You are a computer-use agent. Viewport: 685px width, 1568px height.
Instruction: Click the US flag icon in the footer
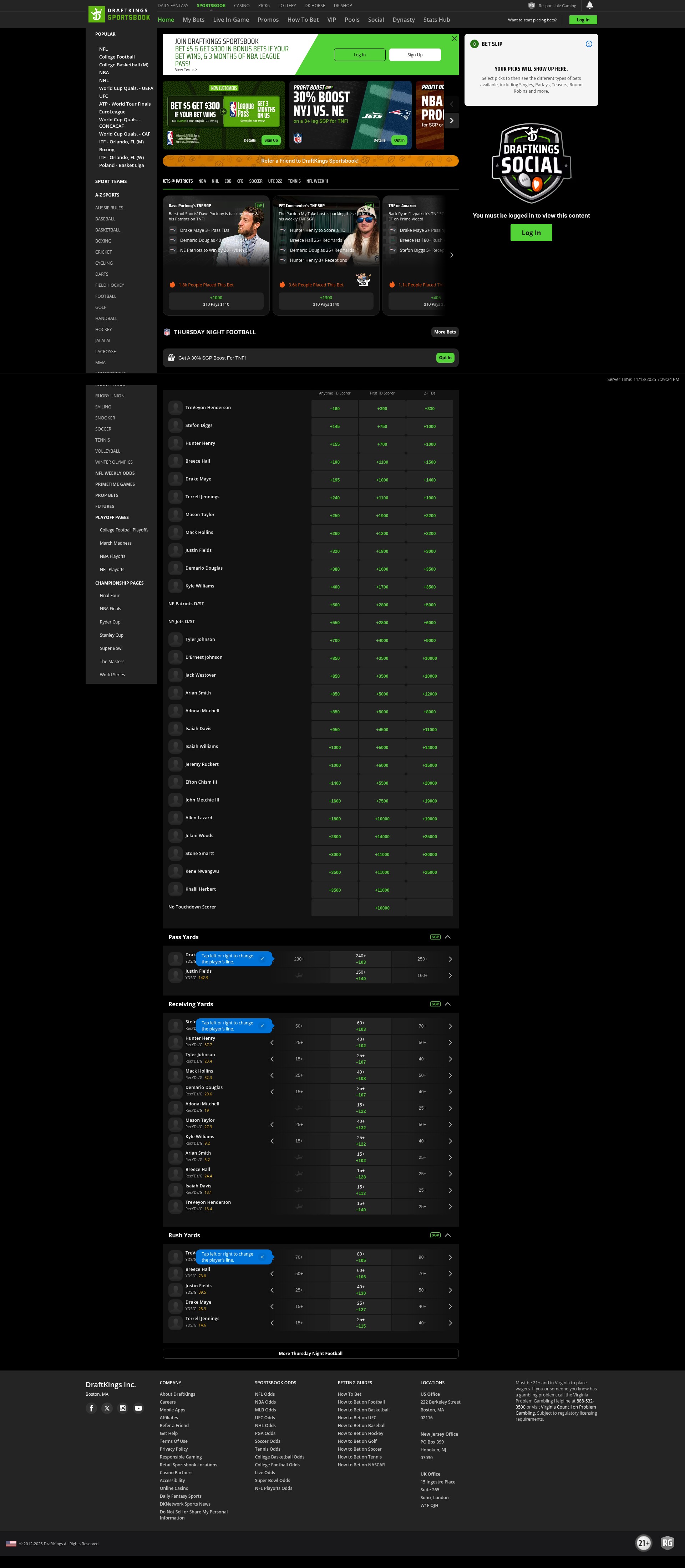coord(11,1544)
